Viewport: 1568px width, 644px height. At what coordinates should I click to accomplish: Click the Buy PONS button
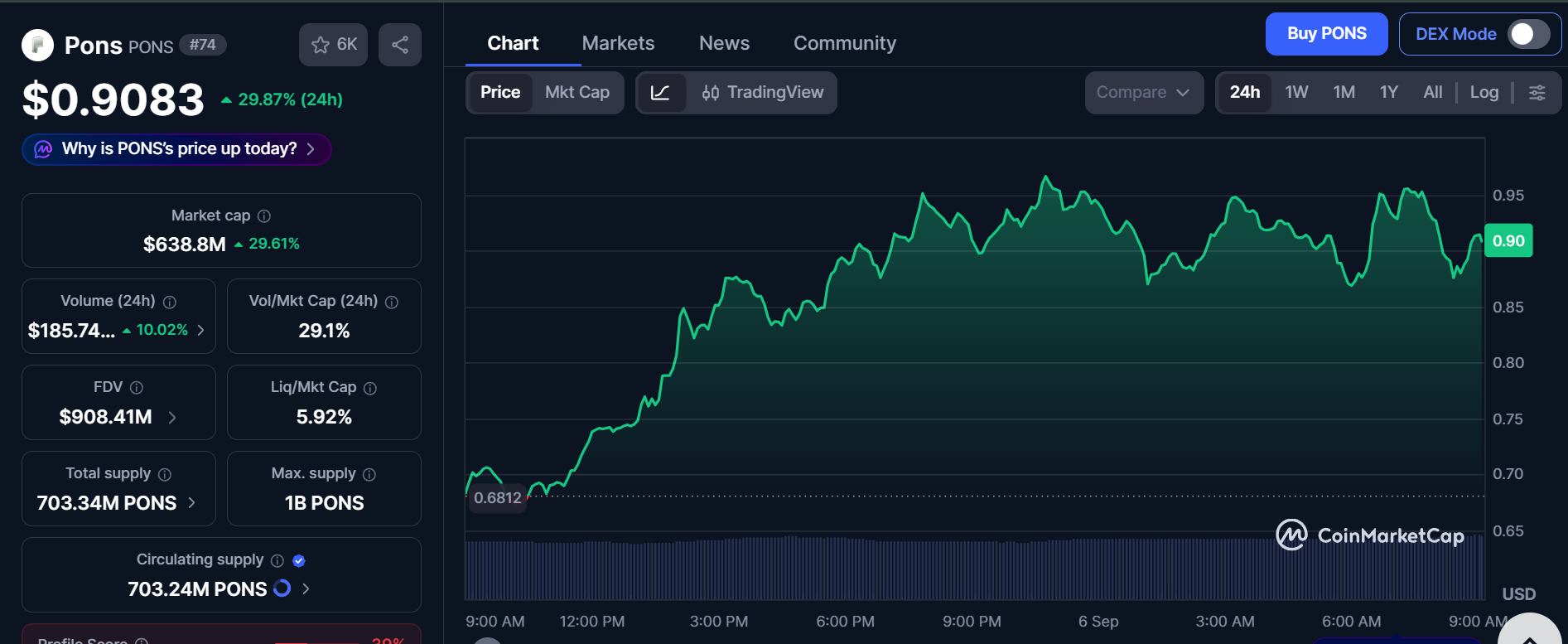(1326, 34)
